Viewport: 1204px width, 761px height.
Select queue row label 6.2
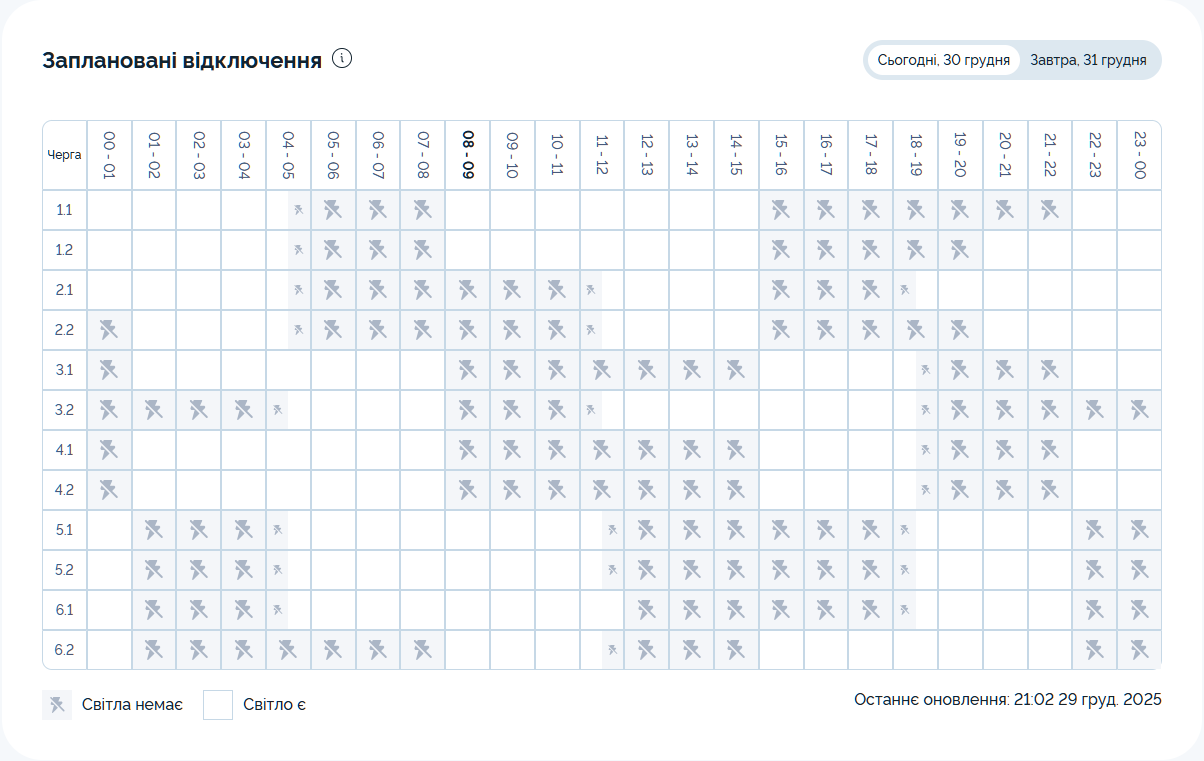click(64, 650)
